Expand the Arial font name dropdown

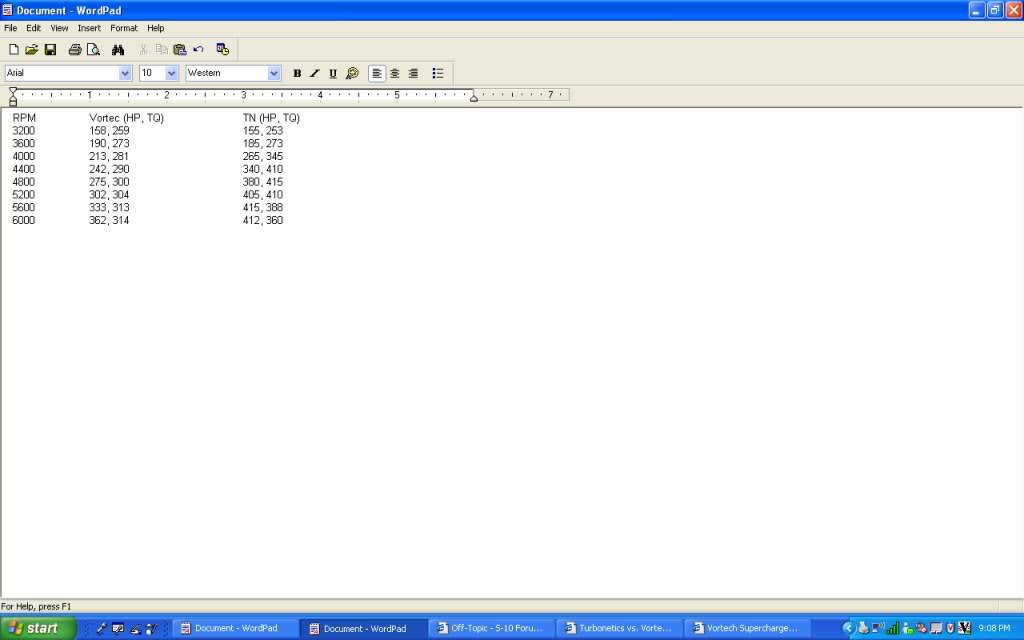[125, 73]
